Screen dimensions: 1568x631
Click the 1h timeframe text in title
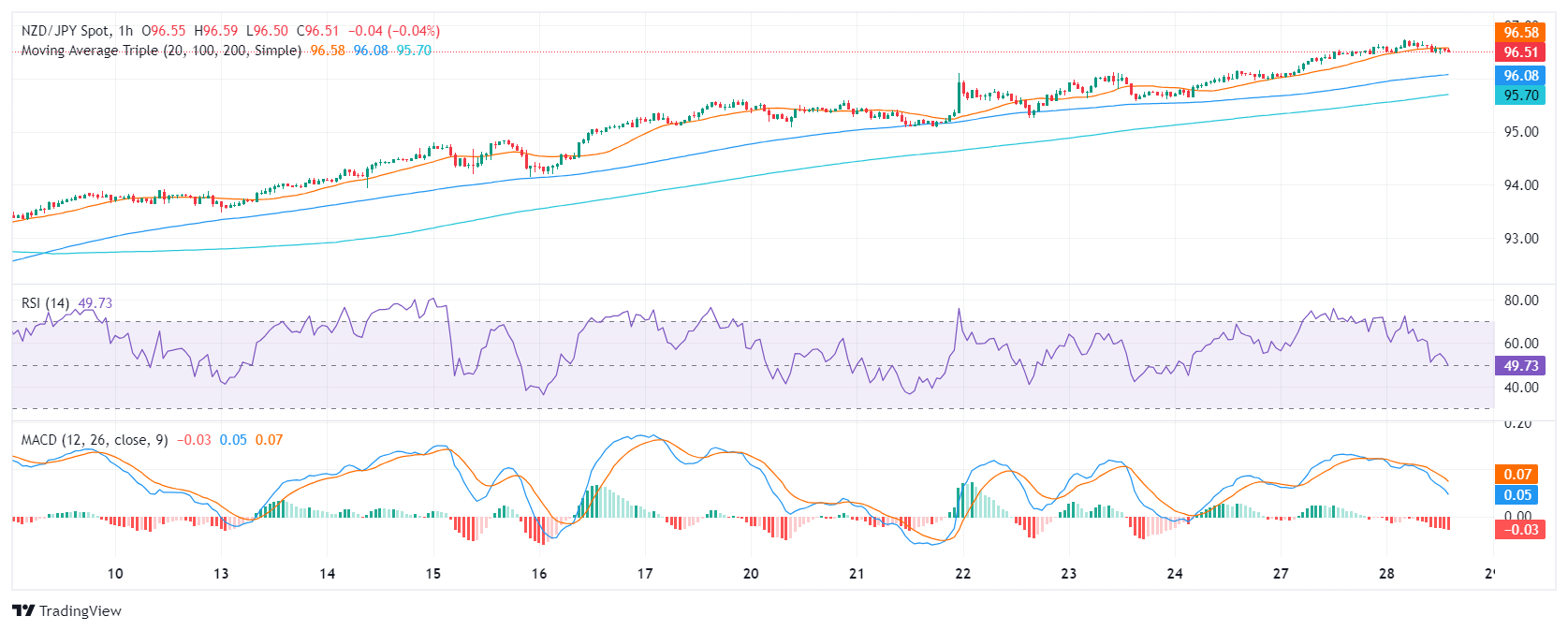click(x=125, y=31)
